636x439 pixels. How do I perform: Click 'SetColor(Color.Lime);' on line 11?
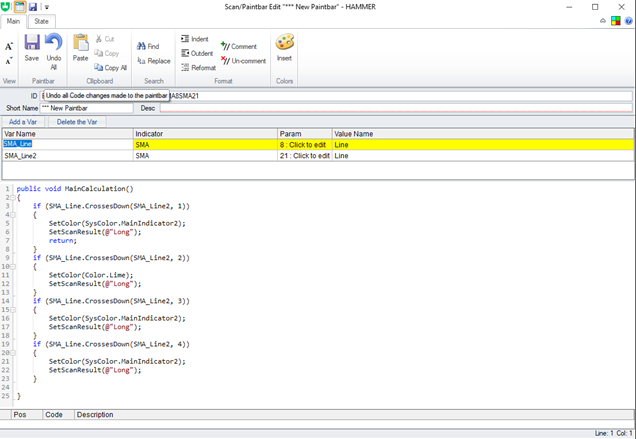click(91, 275)
